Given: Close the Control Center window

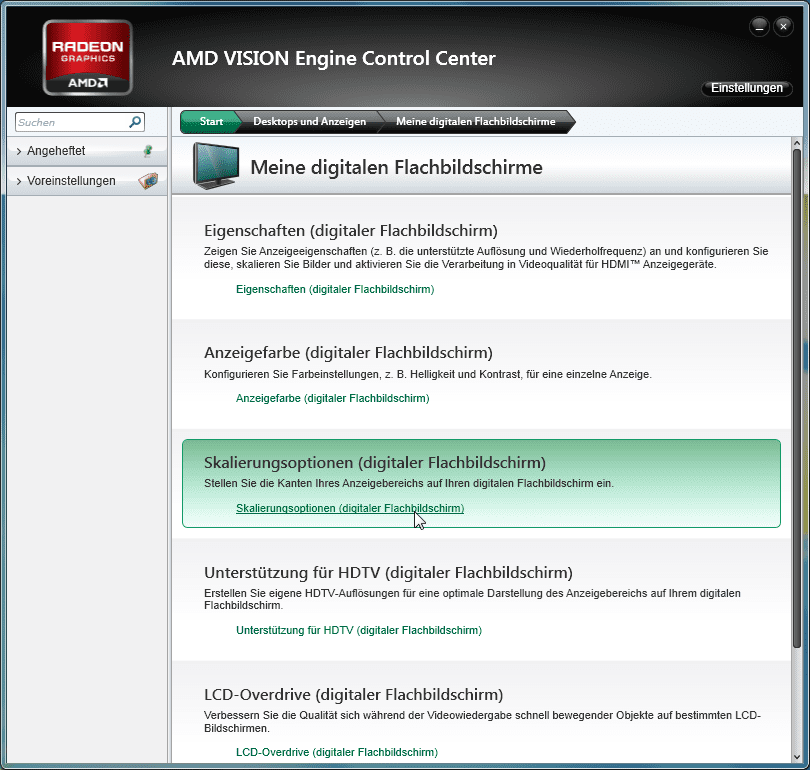Looking at the screenshot, I should coord(783,26).
